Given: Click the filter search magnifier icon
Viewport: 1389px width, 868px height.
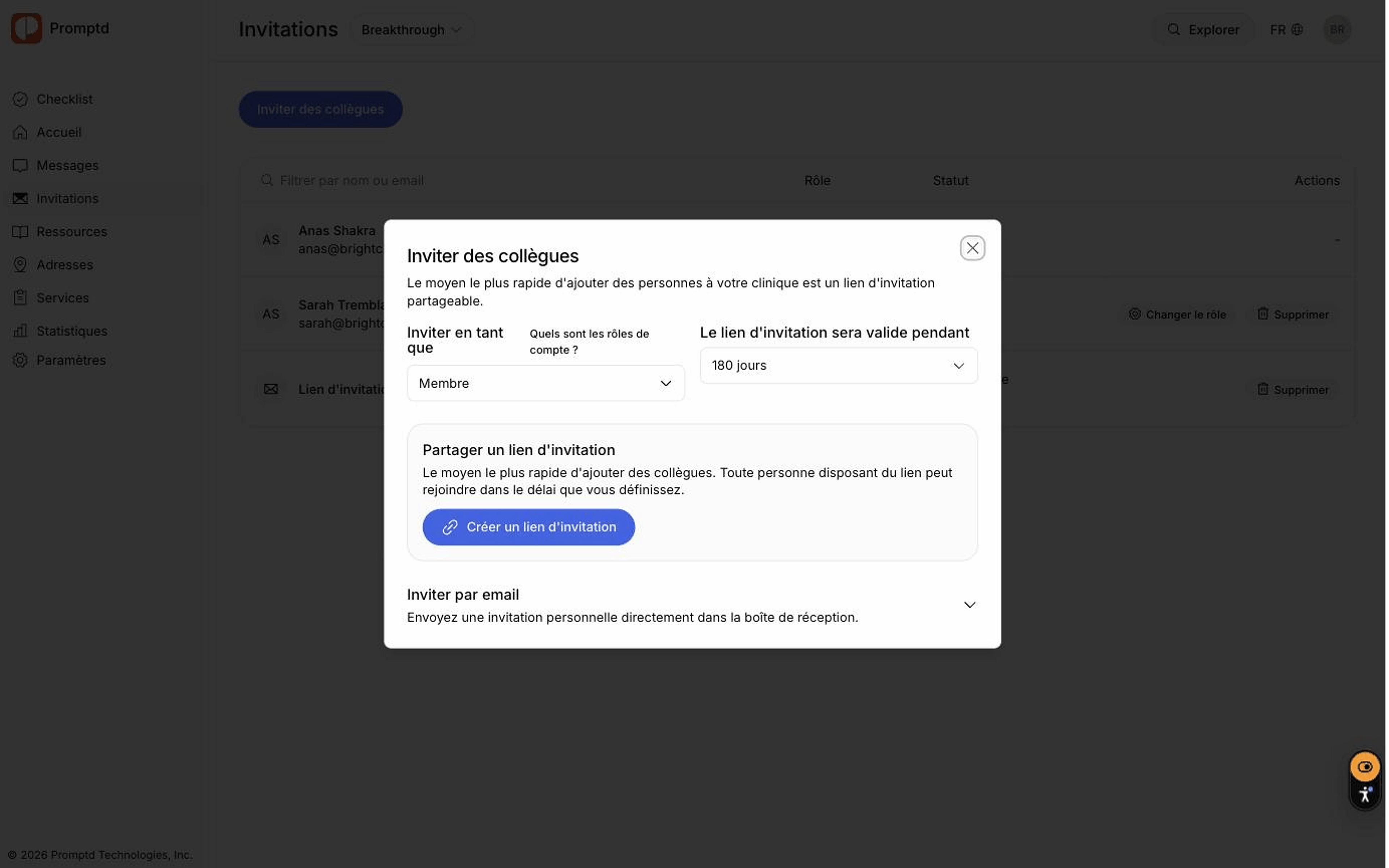Looking at the screenshot, I should 267,181.
